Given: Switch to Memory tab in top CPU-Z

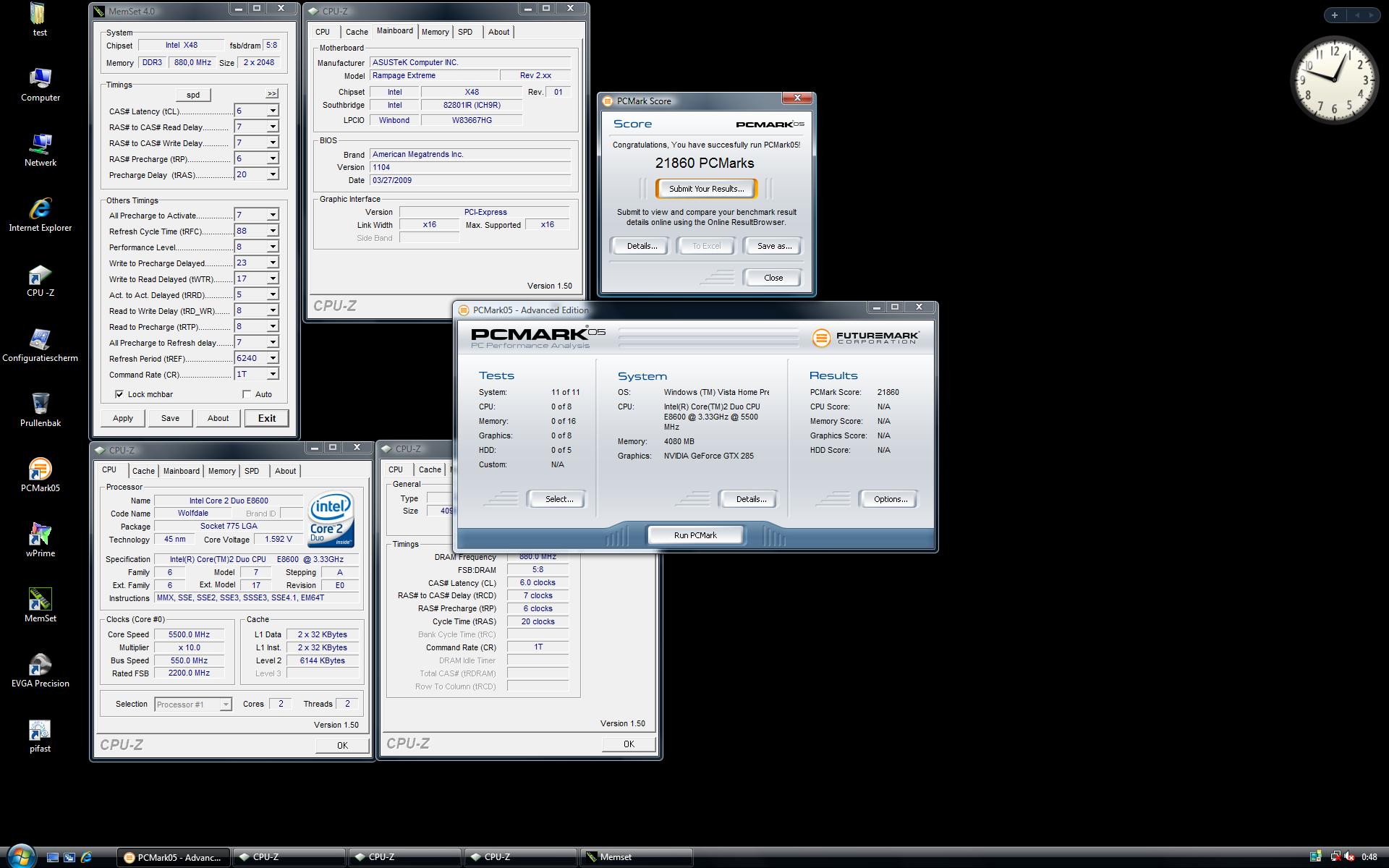Looking at the screenshot, I should tap(435, 32).
